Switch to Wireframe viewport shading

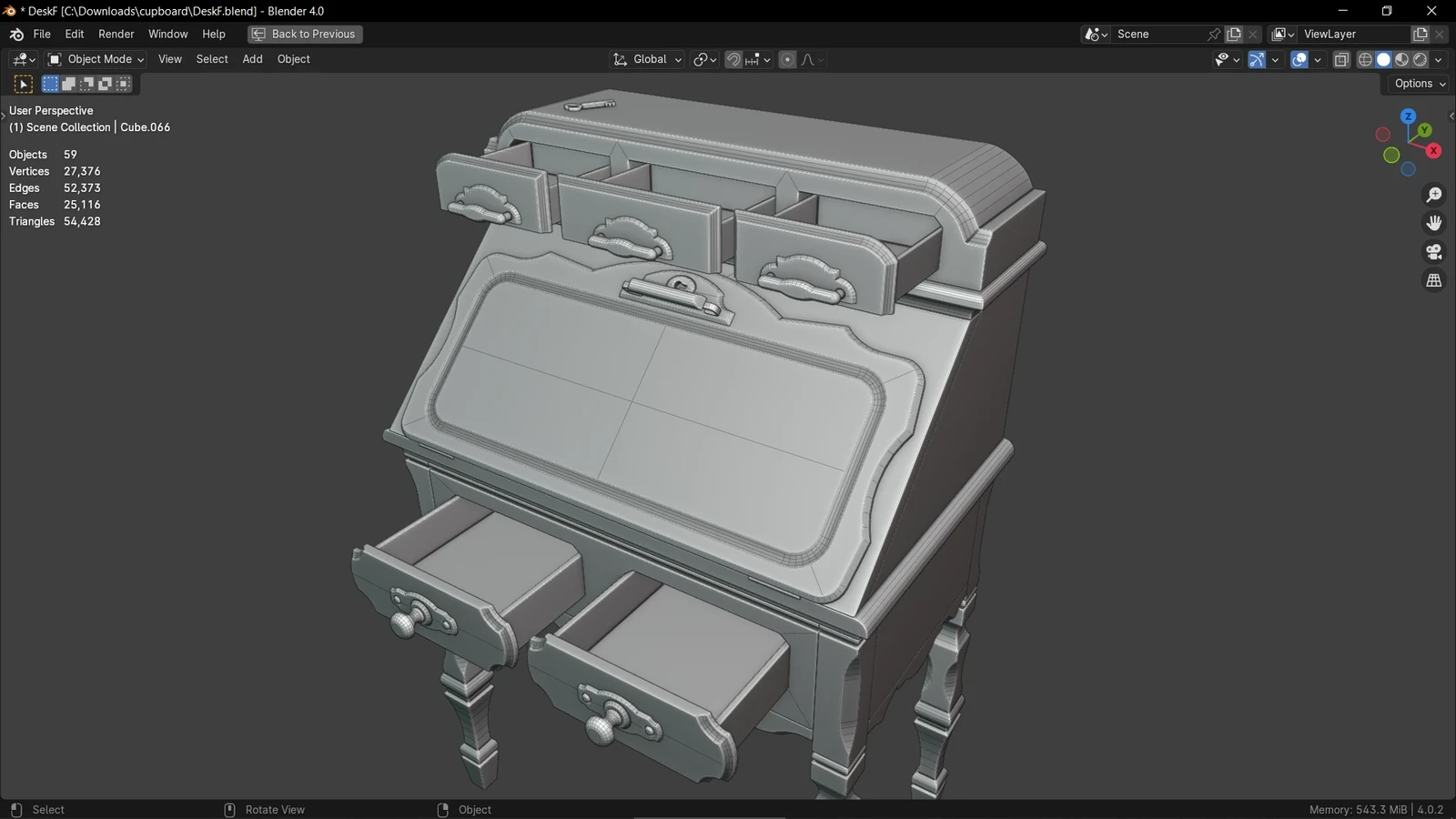(1365, 59)
